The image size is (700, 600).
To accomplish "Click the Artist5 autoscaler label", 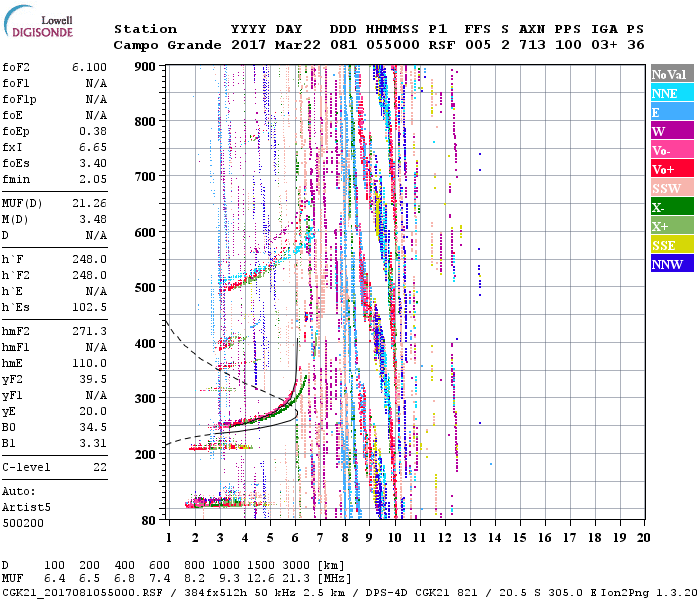I will pos(26,508).
